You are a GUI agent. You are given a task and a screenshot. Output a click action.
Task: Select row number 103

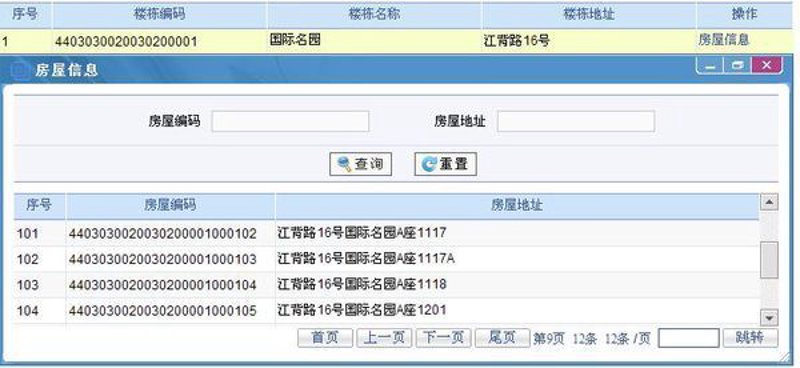pos(28,285)
